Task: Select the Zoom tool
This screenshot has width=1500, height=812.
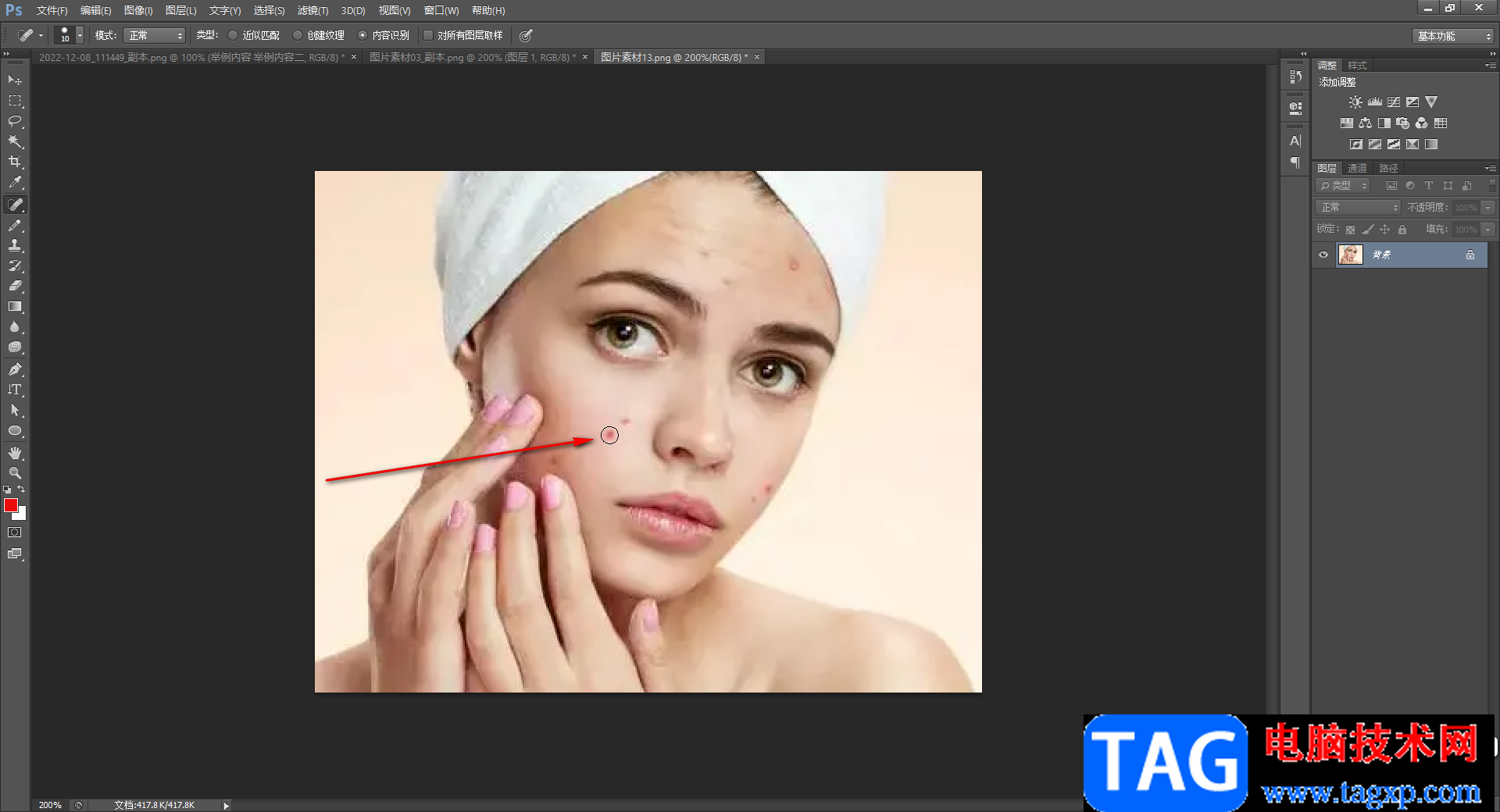Action: tap(15, 473)
